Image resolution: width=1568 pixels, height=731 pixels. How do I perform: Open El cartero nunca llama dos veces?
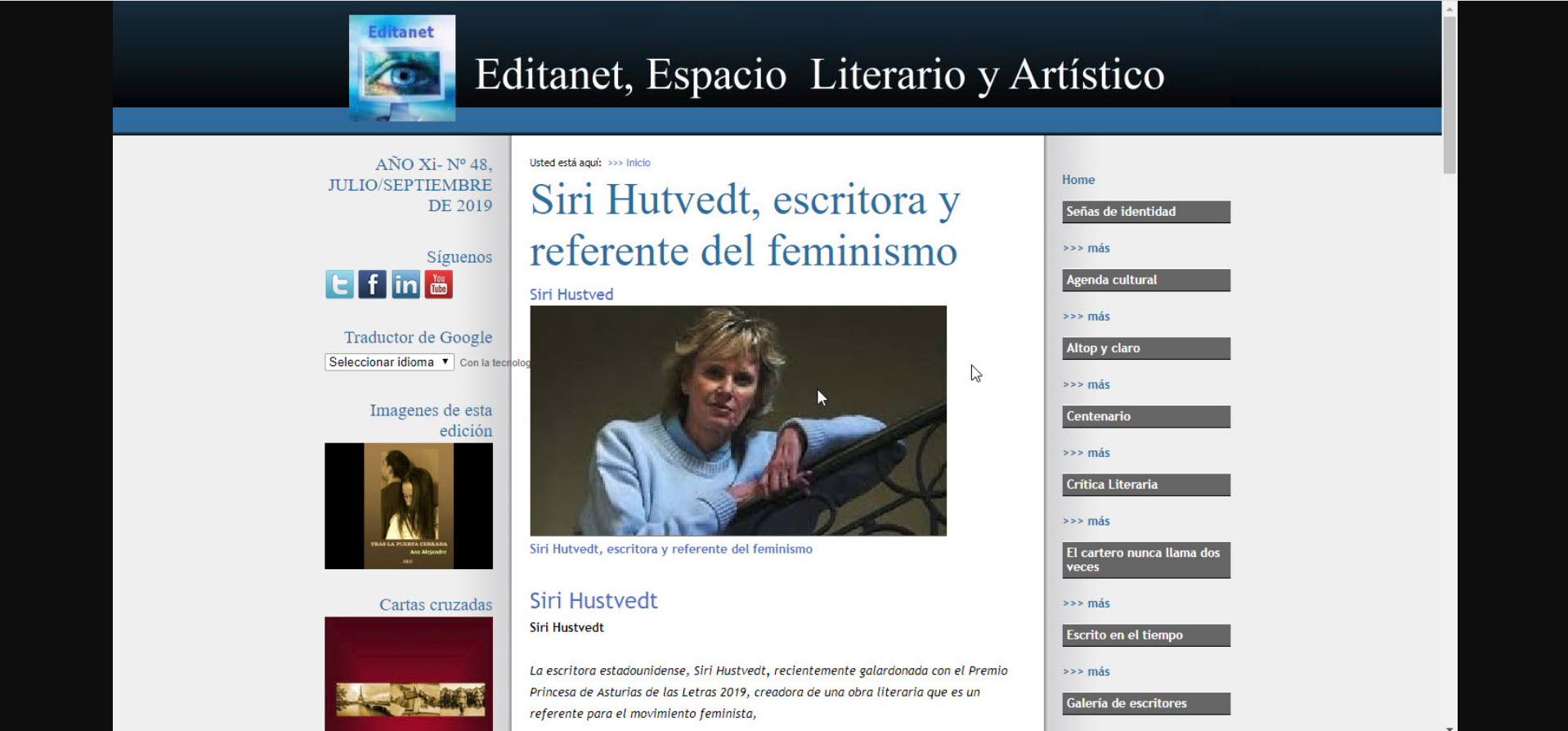tap(1145, 560)
